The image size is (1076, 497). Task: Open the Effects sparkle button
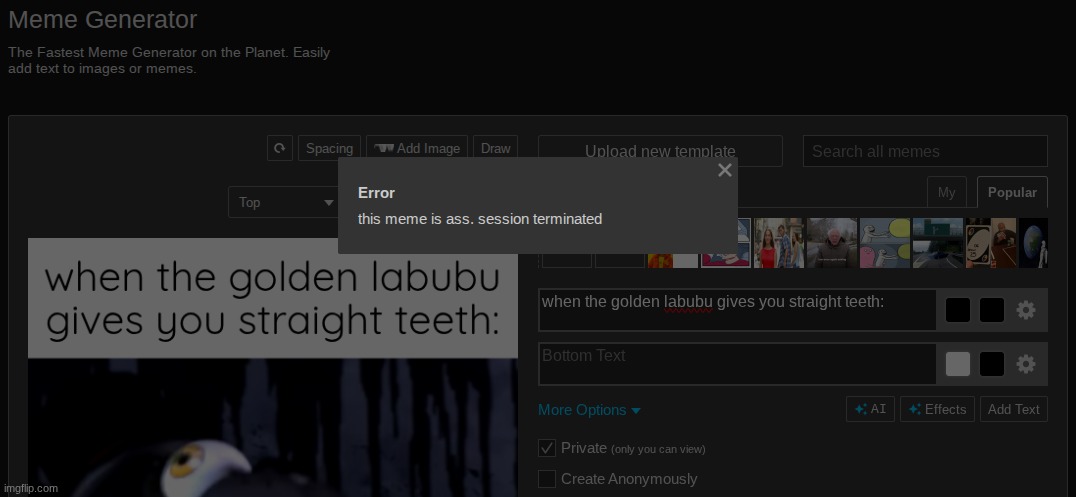937,409
